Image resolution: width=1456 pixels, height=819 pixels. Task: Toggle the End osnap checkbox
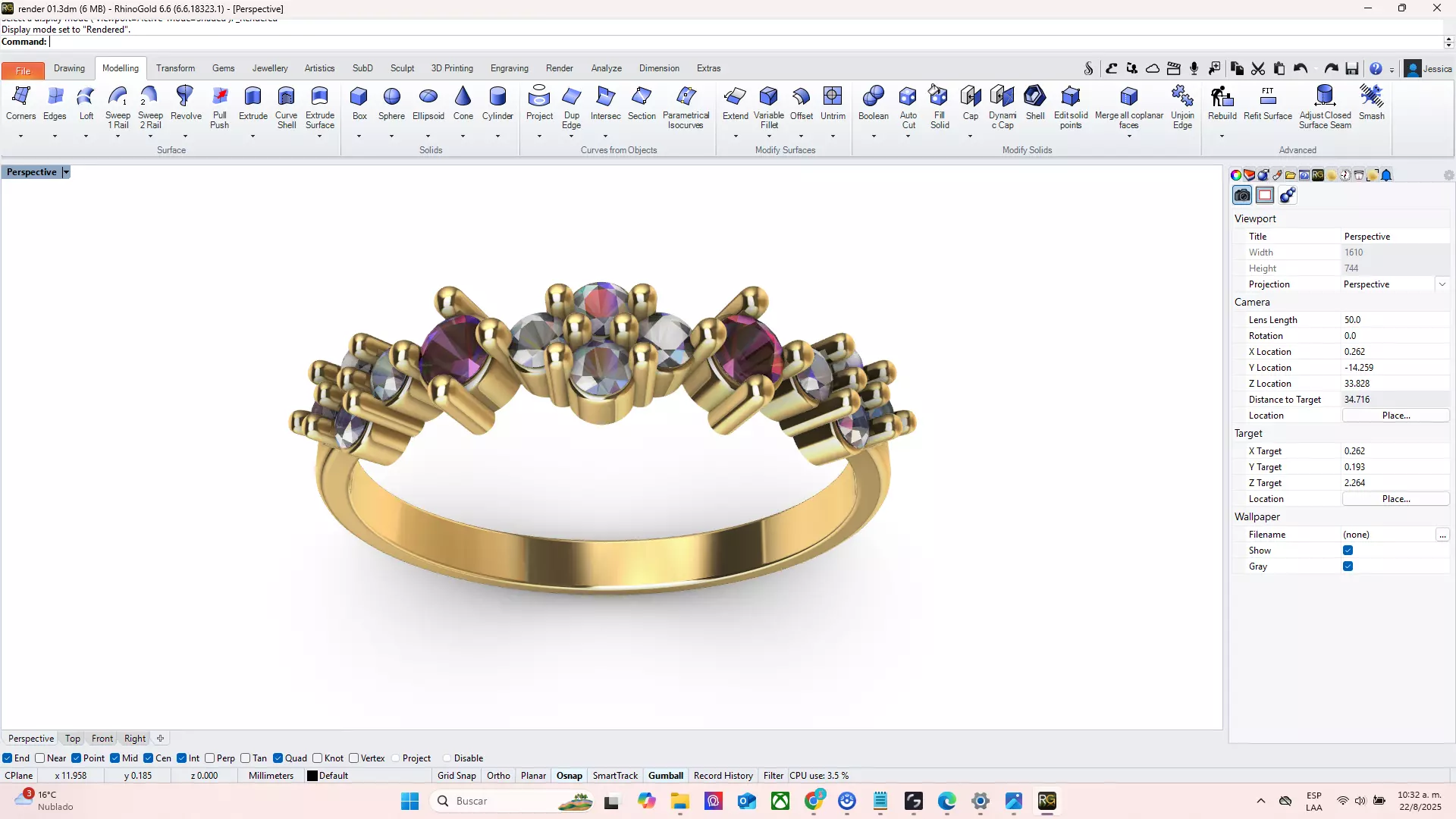(8, 758)
